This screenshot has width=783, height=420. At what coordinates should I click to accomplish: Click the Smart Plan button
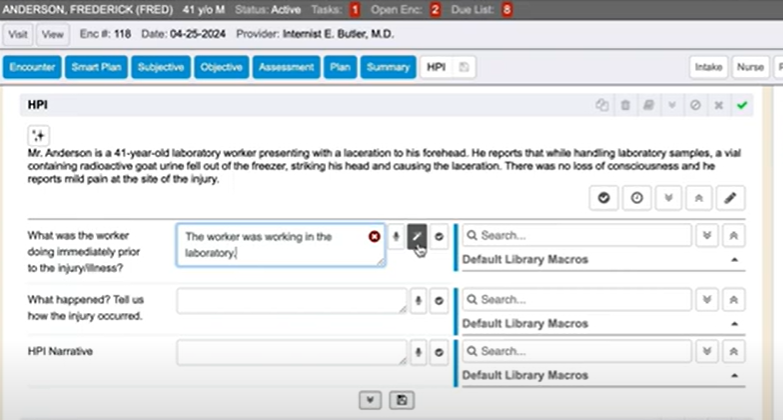96,67
